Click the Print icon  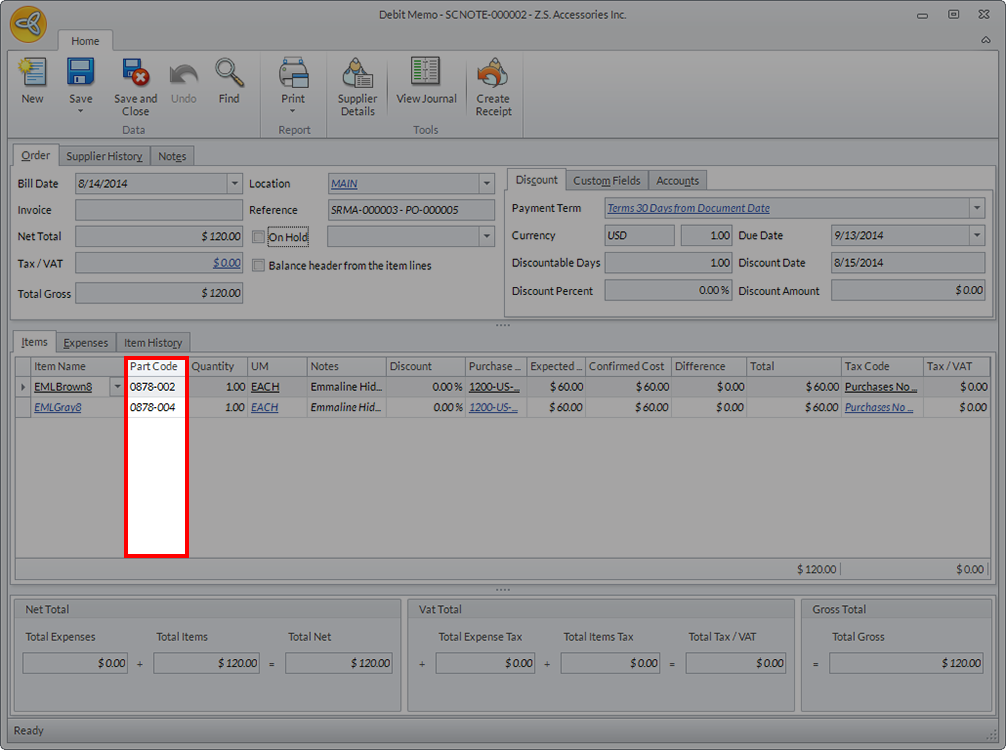point(293,74)
